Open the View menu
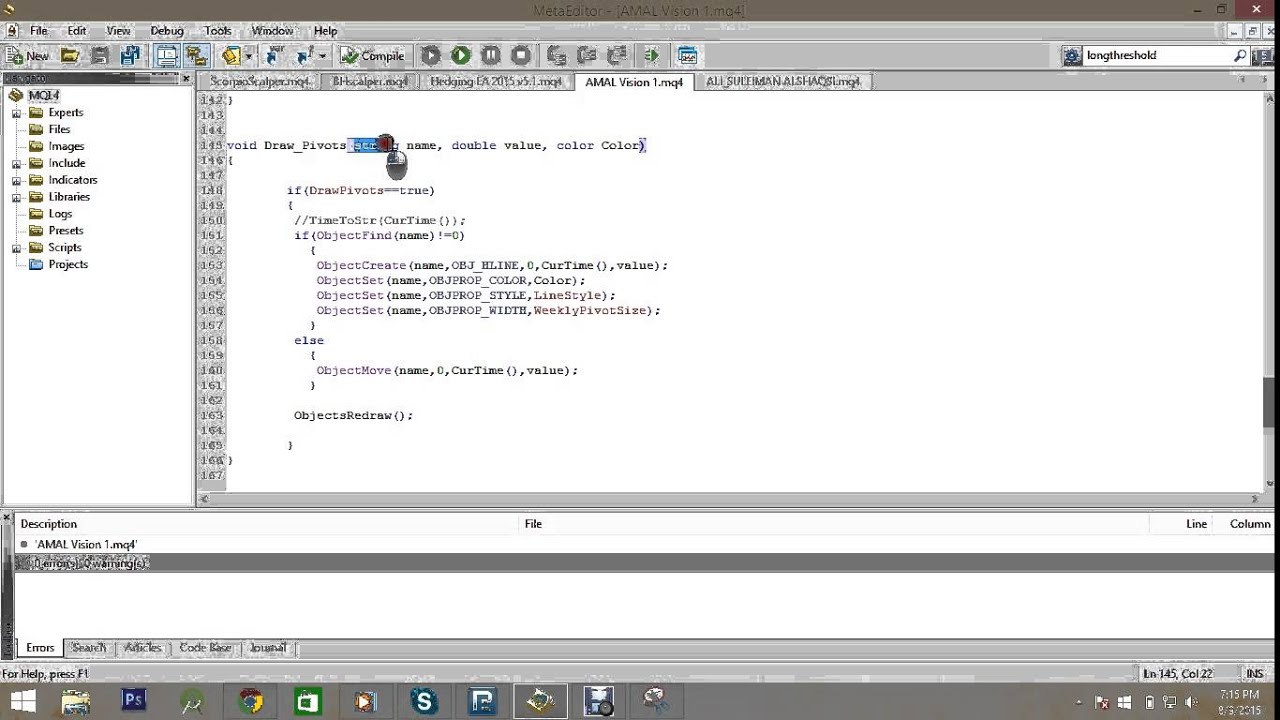1280x720 pixels. click(x=118, y=31)
